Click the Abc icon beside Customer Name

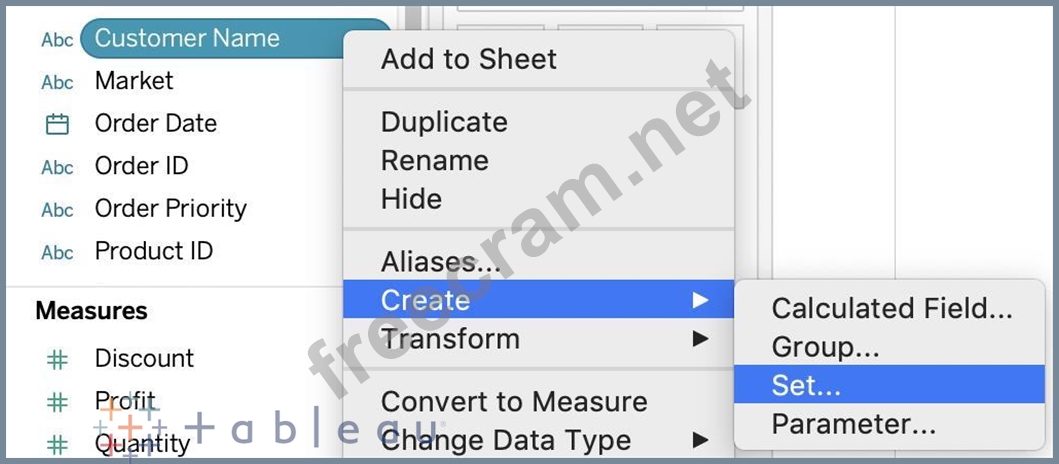click(57, 39)
